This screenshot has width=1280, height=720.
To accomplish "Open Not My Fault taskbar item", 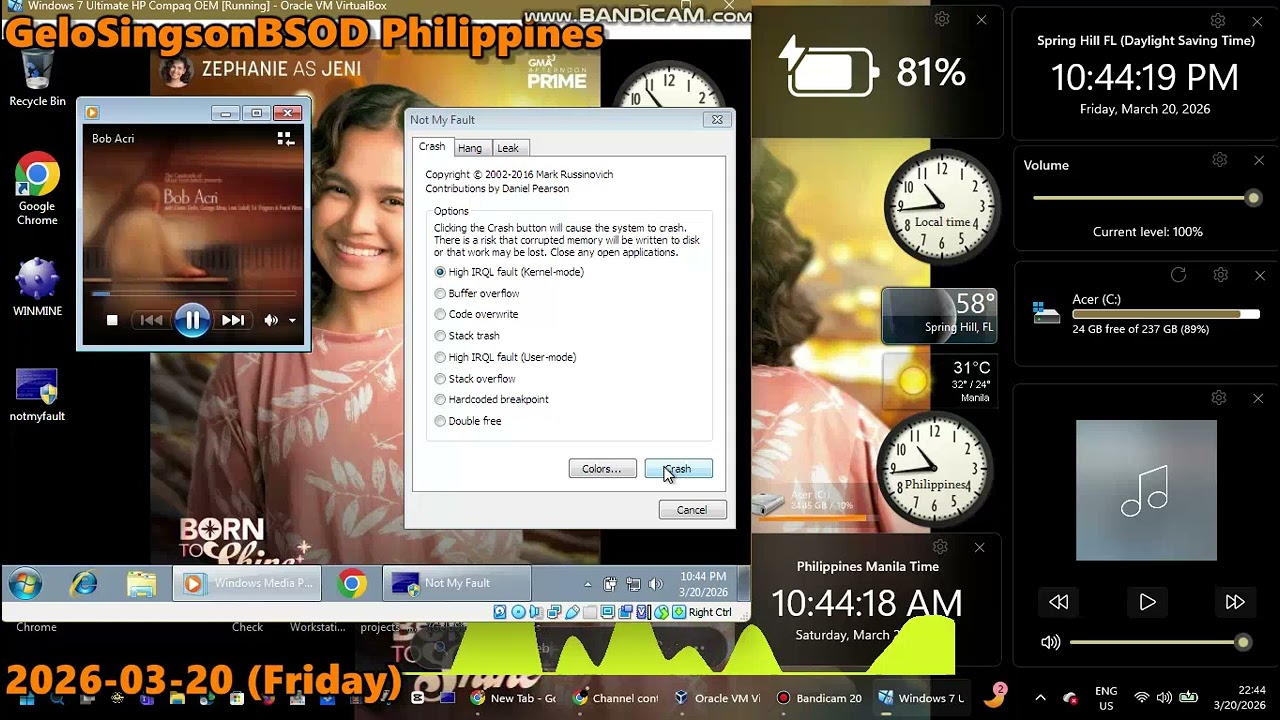I will [x=457, y=583].
